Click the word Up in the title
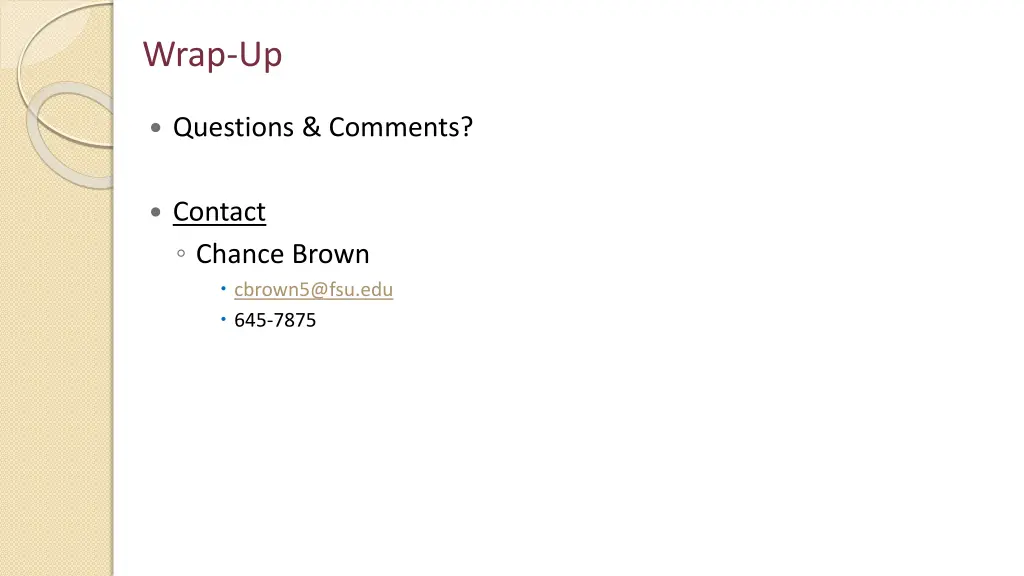The image size is (1024, 576). (x=261, y=56)
